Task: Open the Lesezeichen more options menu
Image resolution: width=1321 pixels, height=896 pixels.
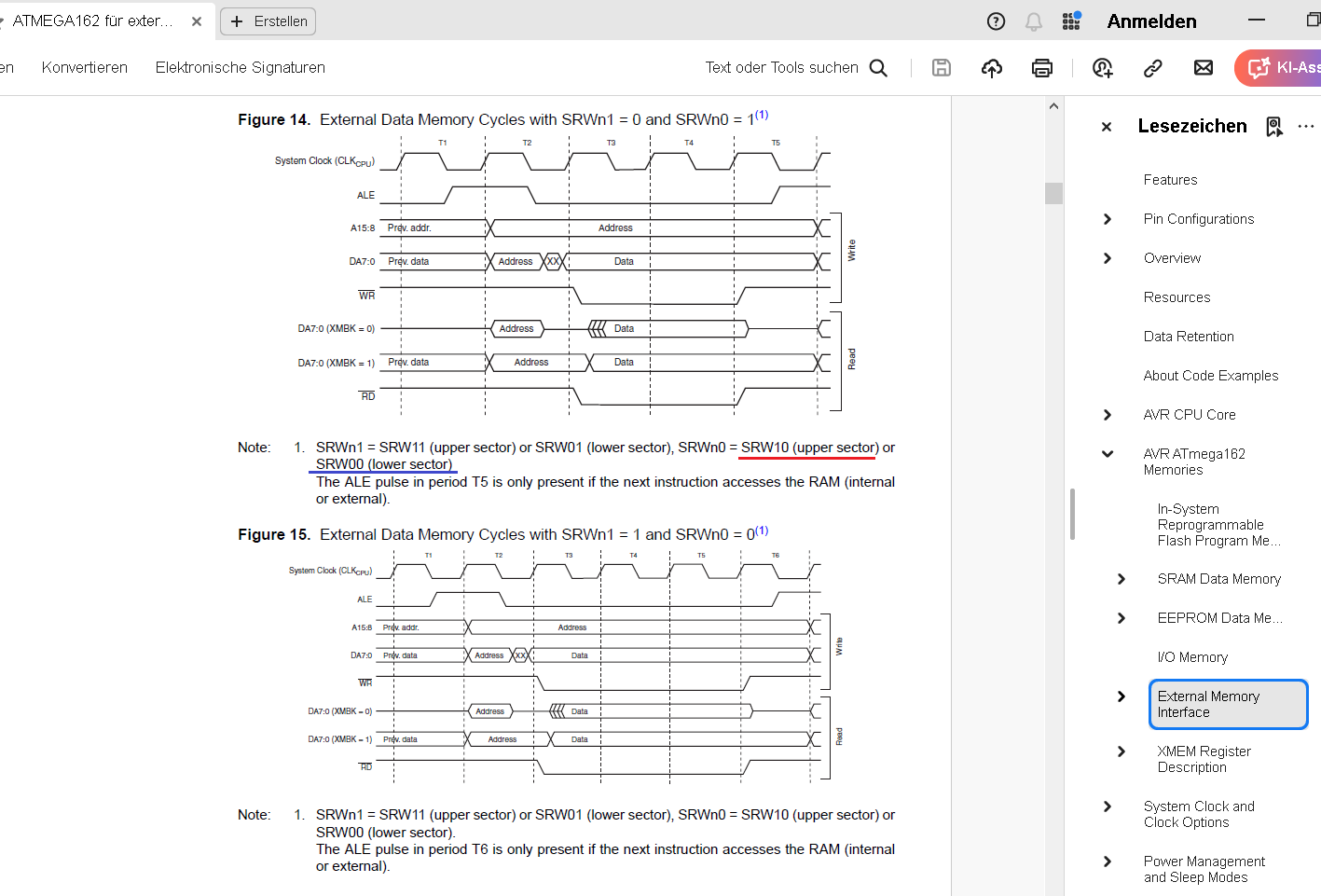Action: point(1306,126)
